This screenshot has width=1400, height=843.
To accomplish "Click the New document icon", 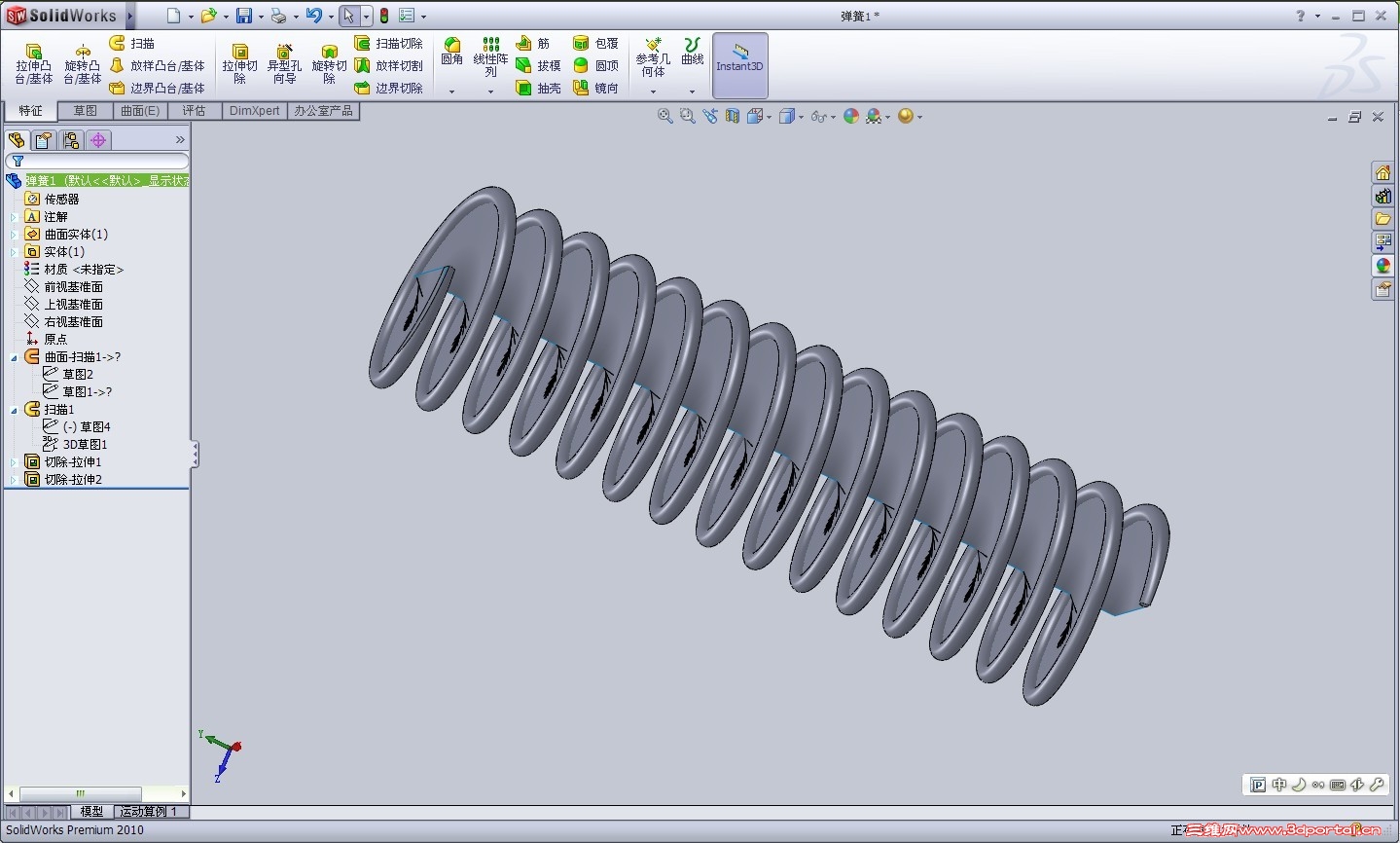I will pos(173,16).
